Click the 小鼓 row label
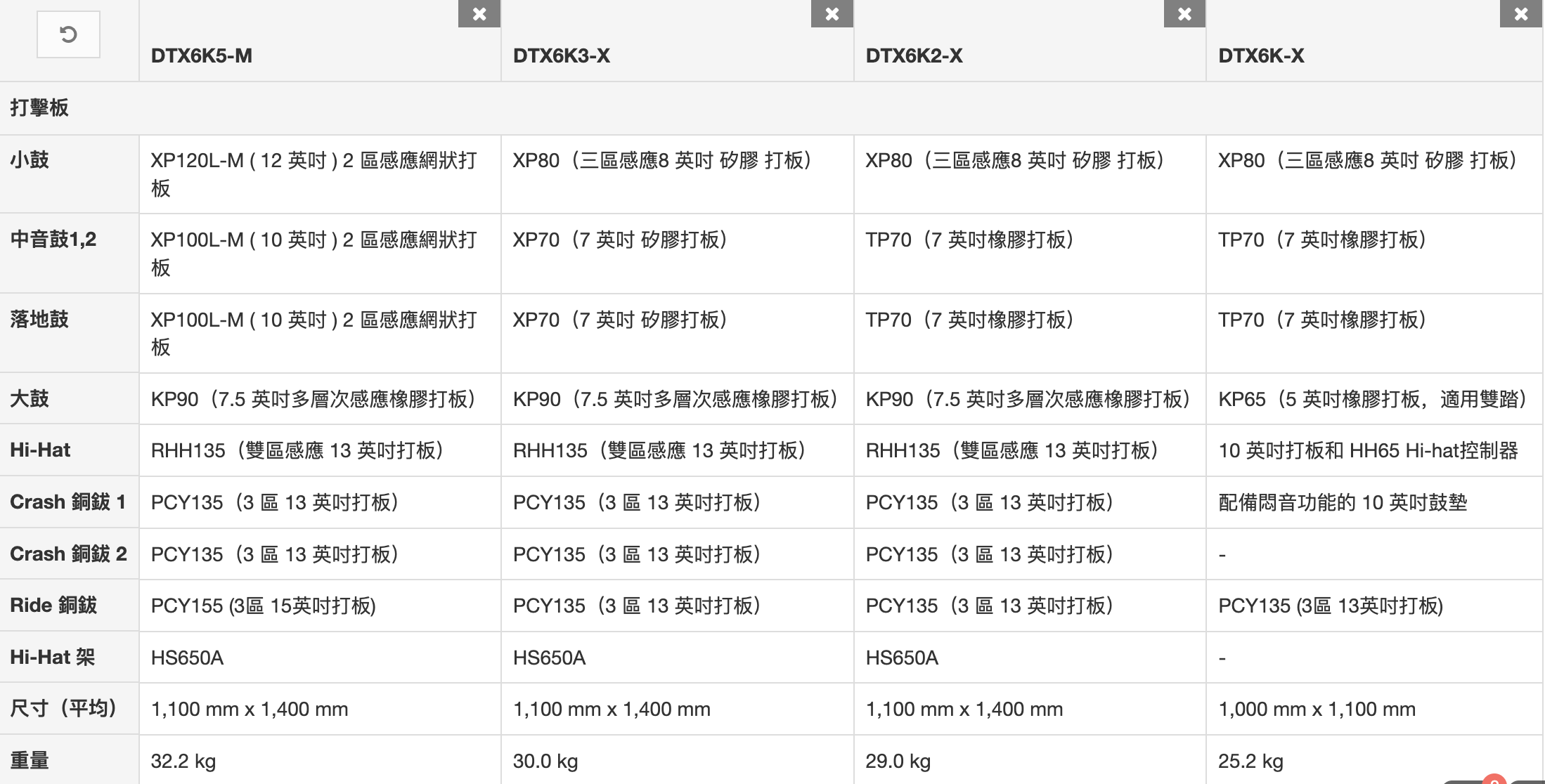 tap(30, 159)
